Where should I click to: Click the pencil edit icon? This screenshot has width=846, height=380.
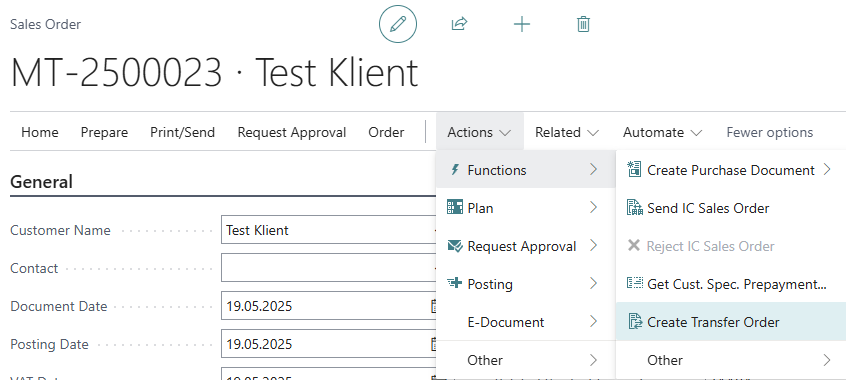click(x=398, y=24)
